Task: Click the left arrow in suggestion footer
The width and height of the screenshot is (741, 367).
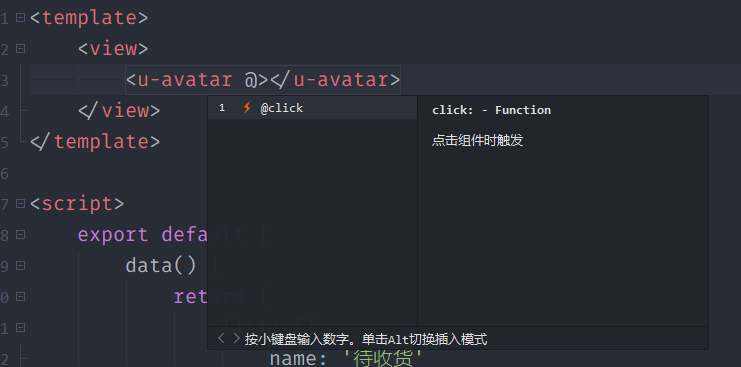Action: point(221,338)
